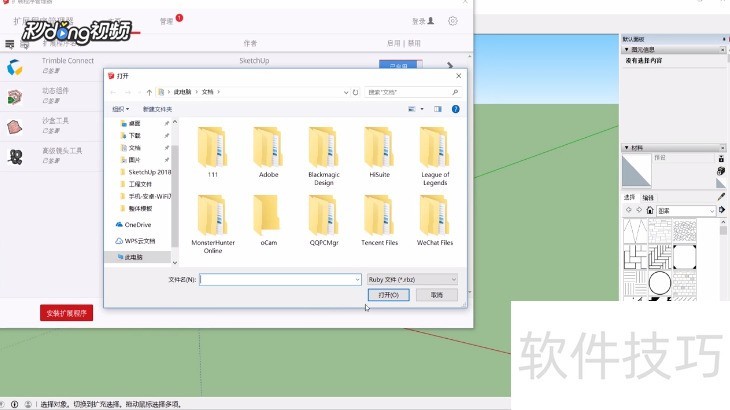Click 新建文件夹 button
Image resolution: width=730 pixels, height=410 pixels.
(x=157, y=109)
